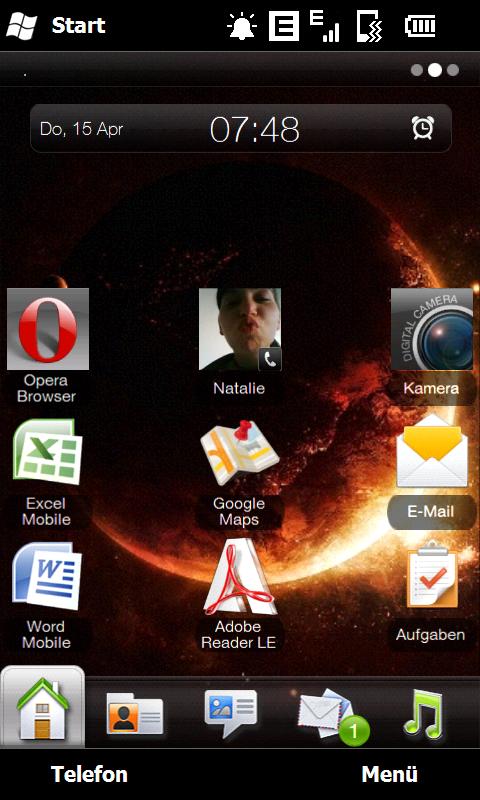Tap the 07:48 clock display
Image resolution: width=480 pixels, height=800 pixels.
click(x=255, y=129)
